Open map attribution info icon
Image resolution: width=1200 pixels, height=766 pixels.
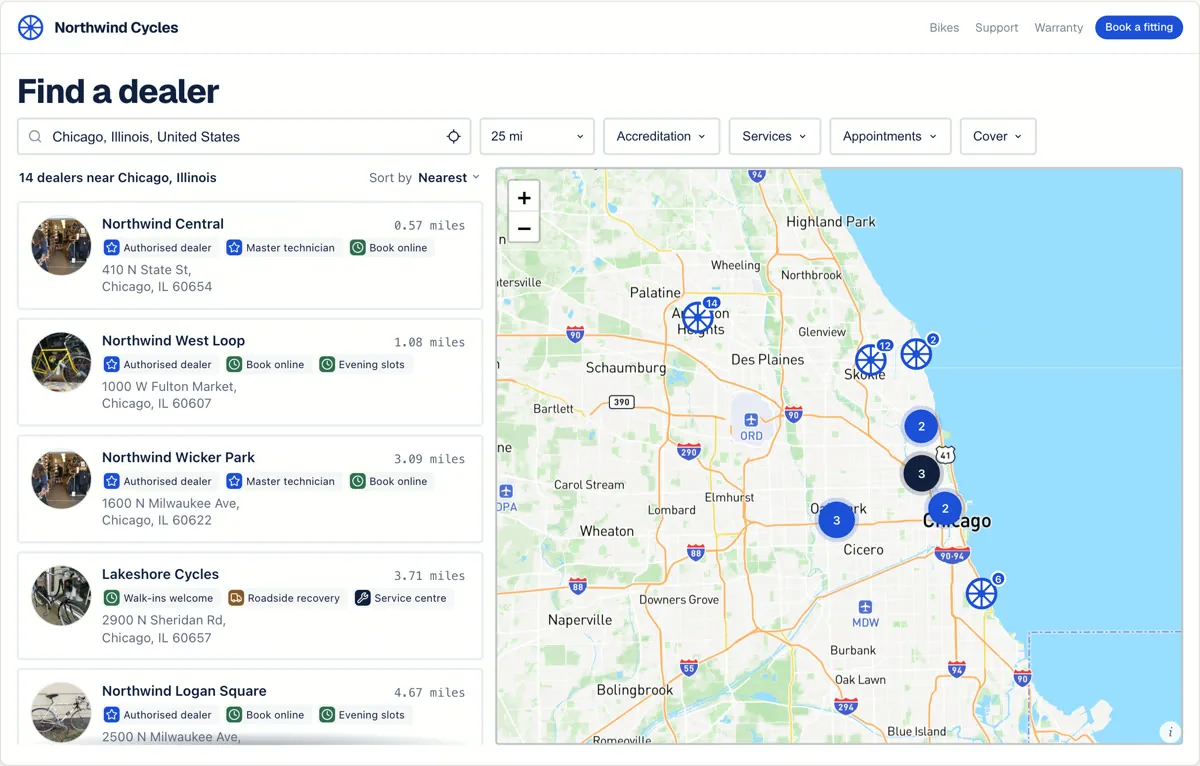1169,732
